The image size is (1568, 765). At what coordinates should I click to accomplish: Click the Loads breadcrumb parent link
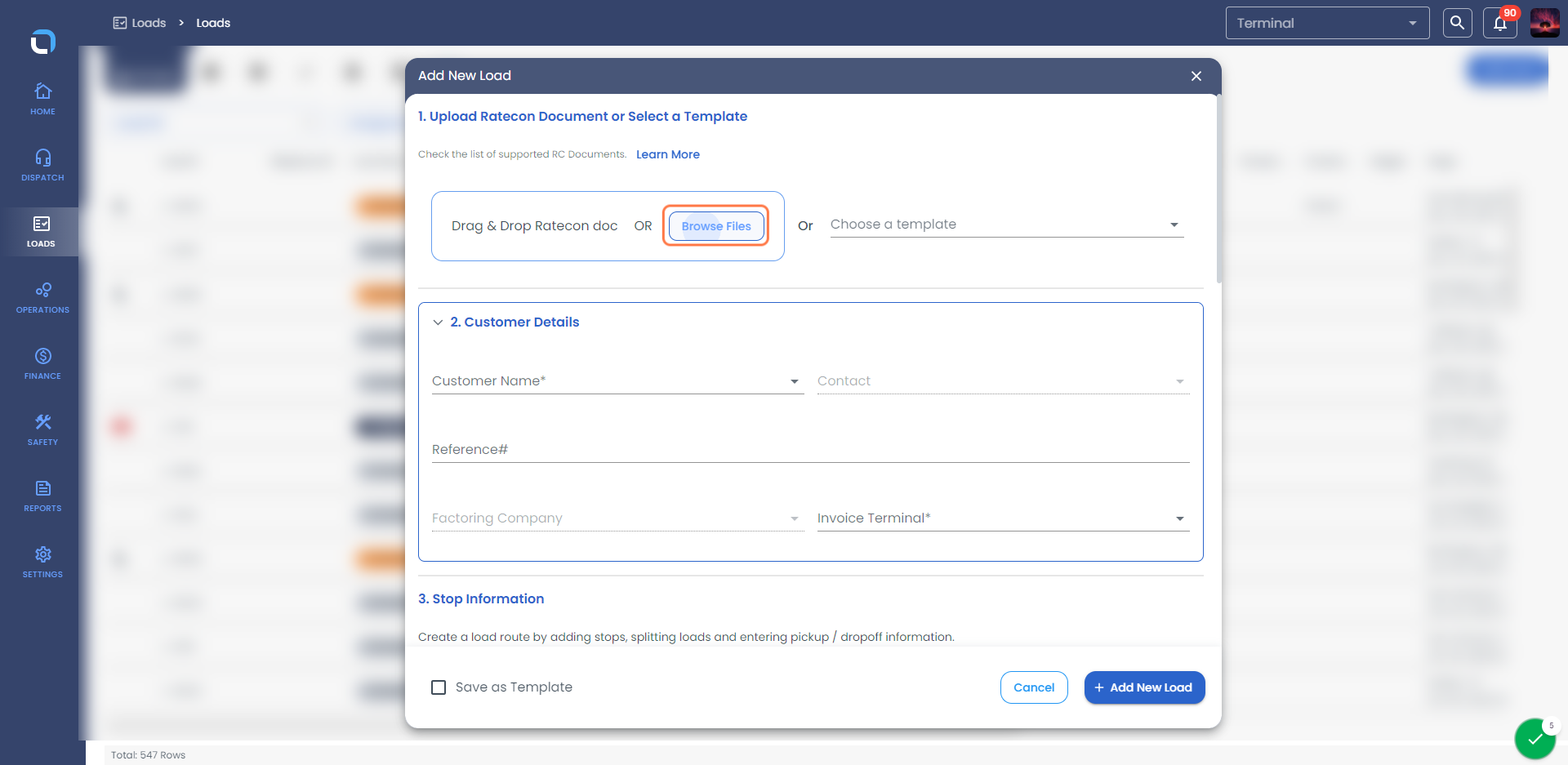point(140,23)
